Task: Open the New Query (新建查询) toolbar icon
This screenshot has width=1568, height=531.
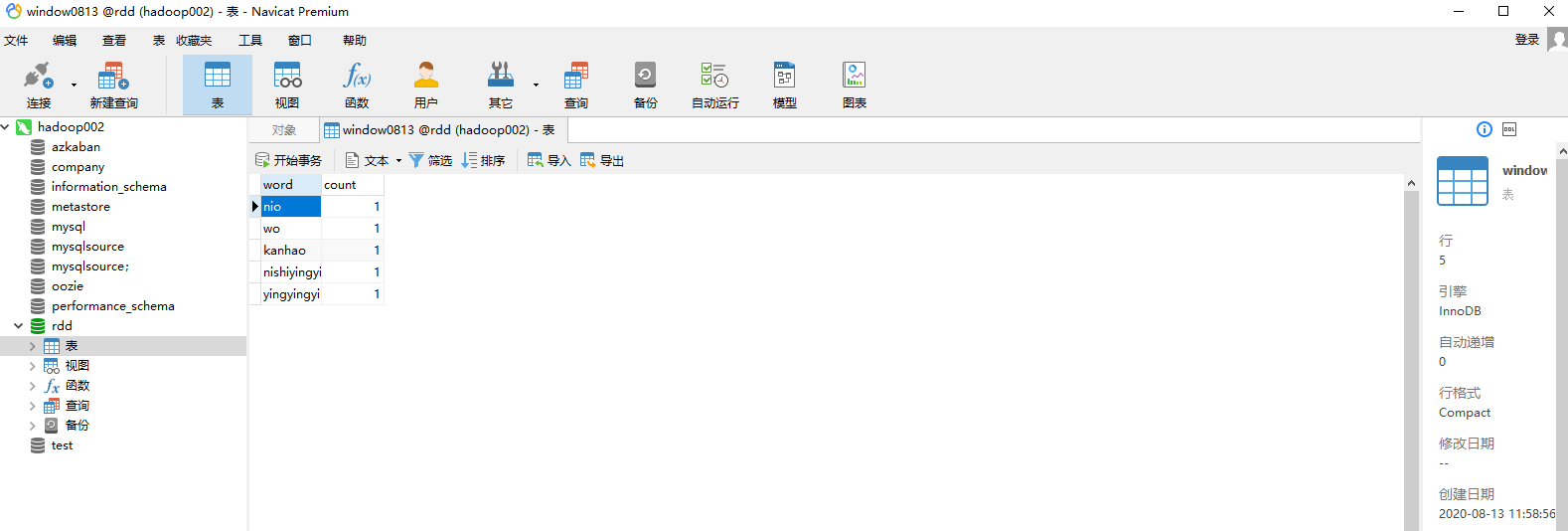Action: (113, 77)
